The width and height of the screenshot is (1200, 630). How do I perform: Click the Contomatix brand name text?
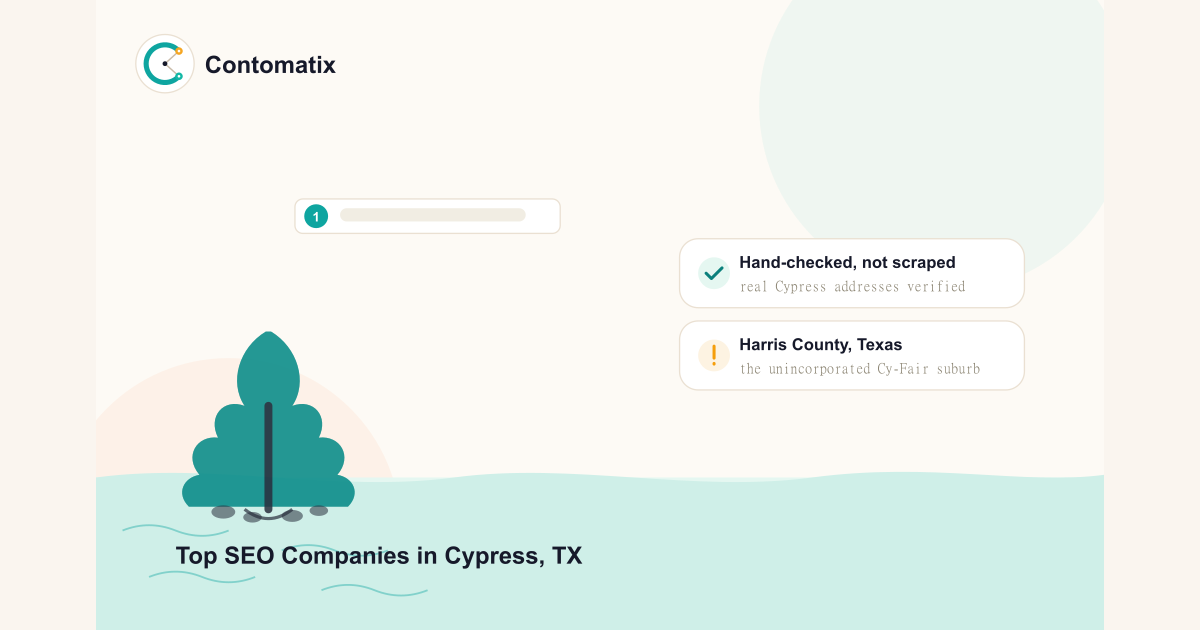[x=270, y=65]
